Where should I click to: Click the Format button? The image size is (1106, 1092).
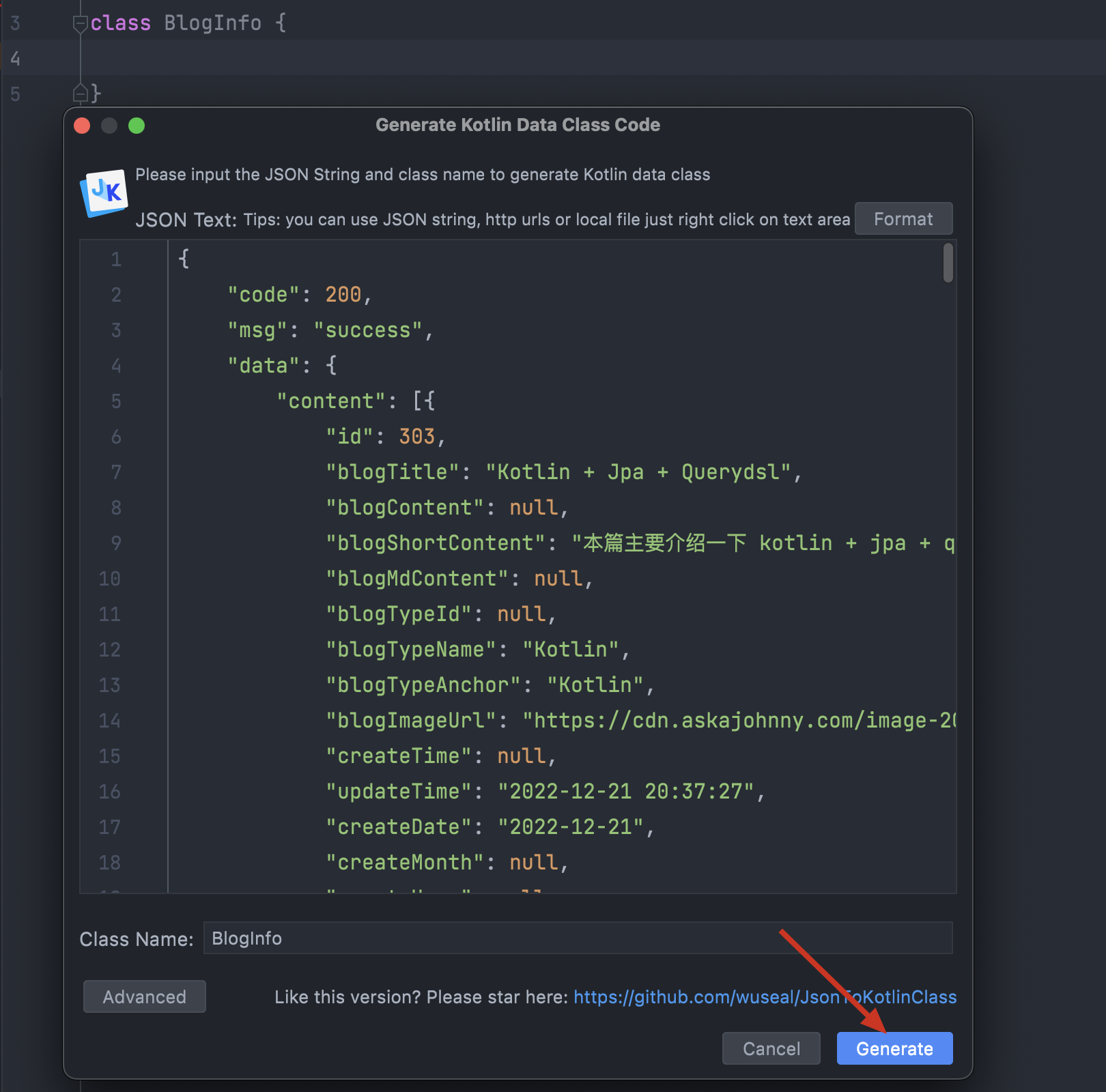click(x=903, y=218)
